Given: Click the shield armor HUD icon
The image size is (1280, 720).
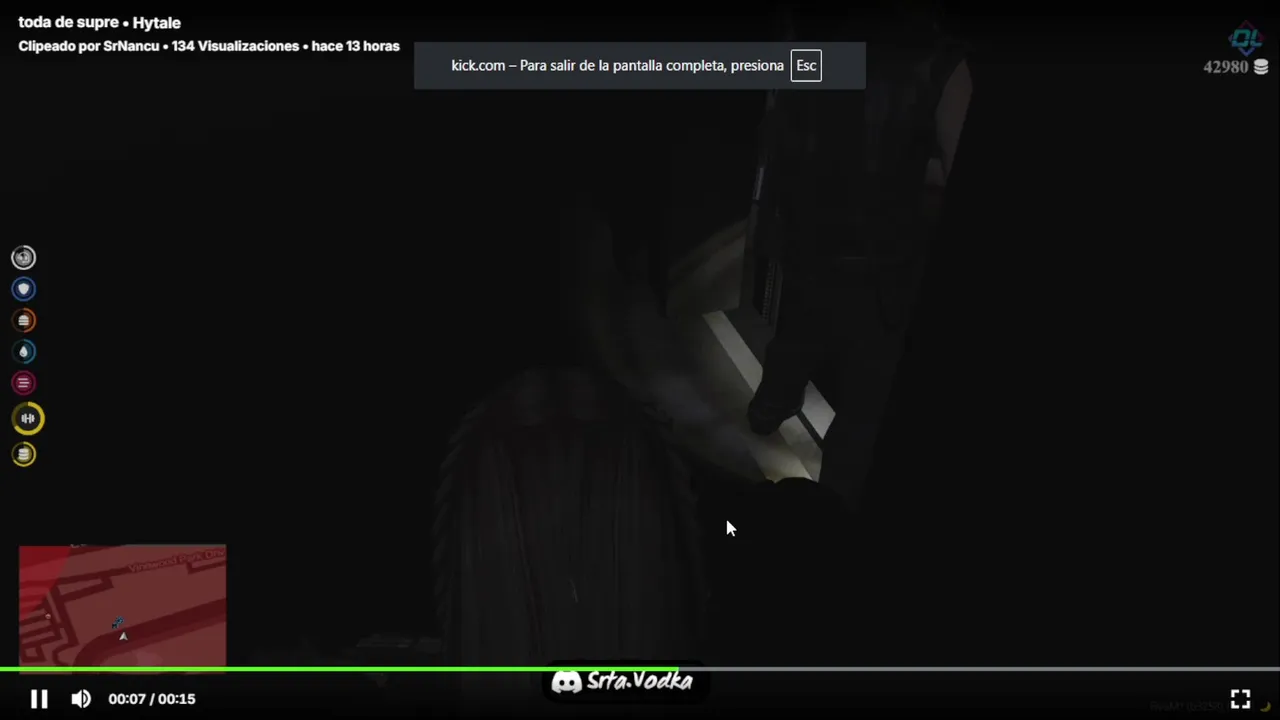Looking at the screenshot, I should [x=23, y=289].
